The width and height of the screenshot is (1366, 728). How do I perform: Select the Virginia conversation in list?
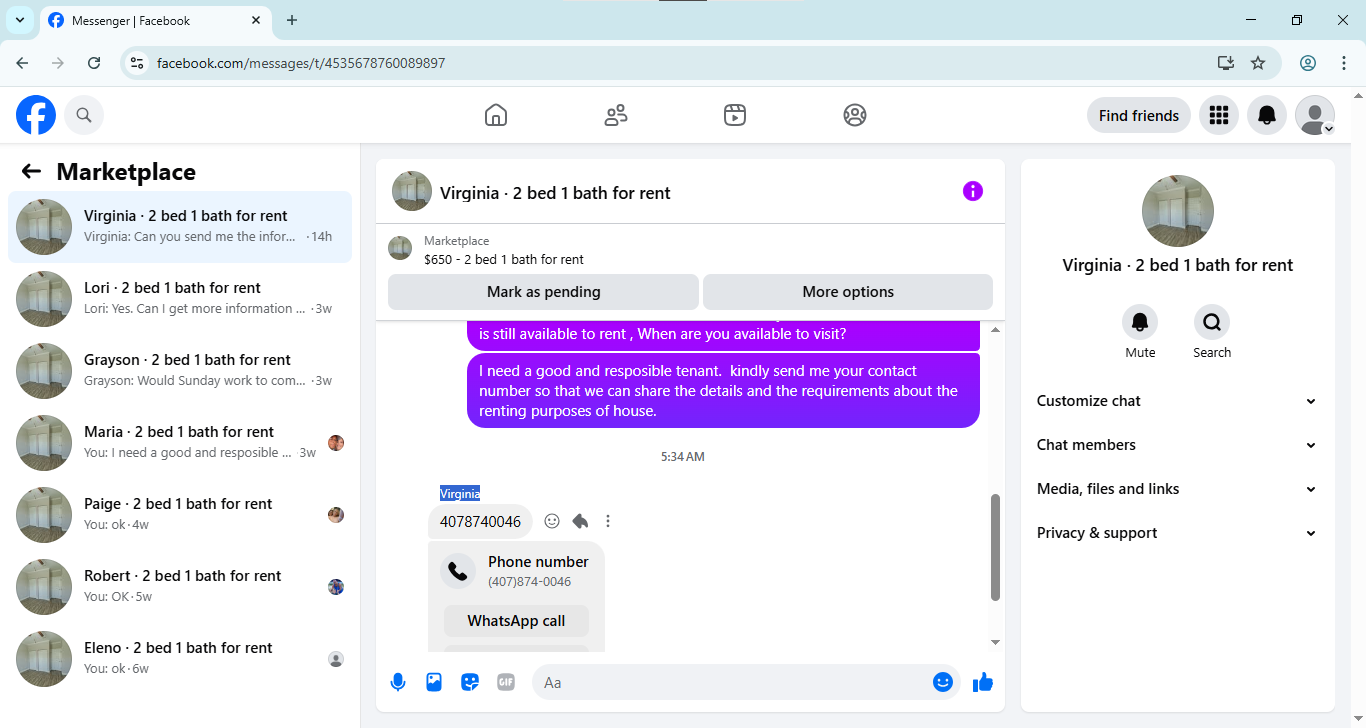click(x=180, y=227)
